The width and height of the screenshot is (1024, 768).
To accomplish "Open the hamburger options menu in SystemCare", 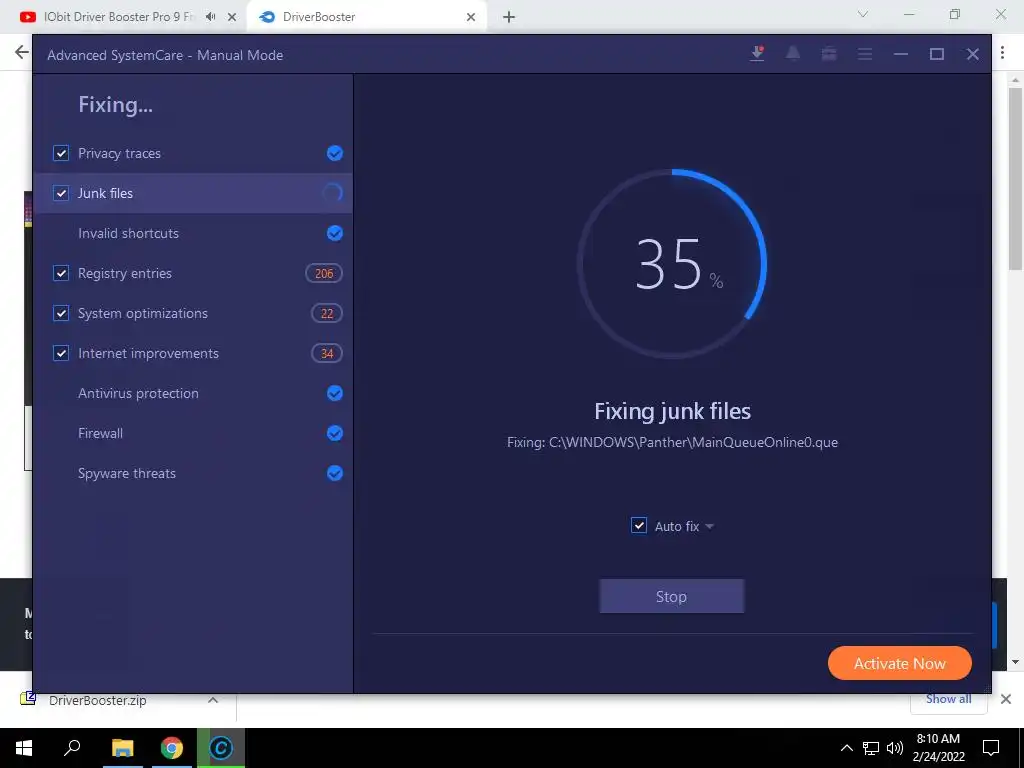I will point(865,54).
